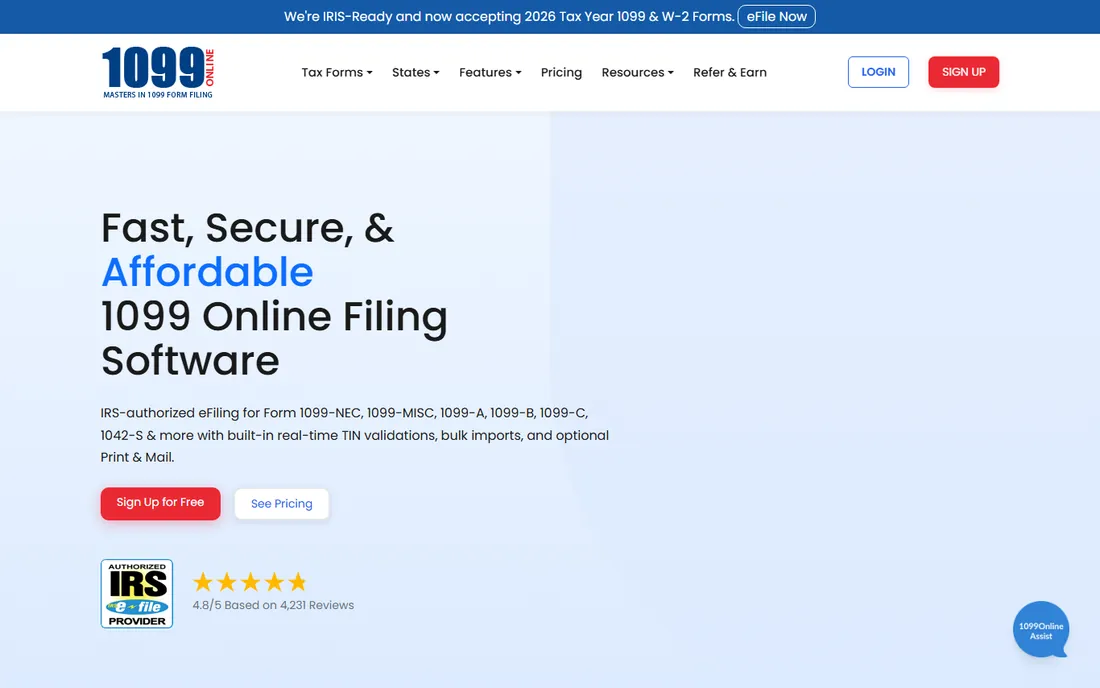Click the blue 'Affordable' heading word
1100x688 pixels.
point(207,272)
